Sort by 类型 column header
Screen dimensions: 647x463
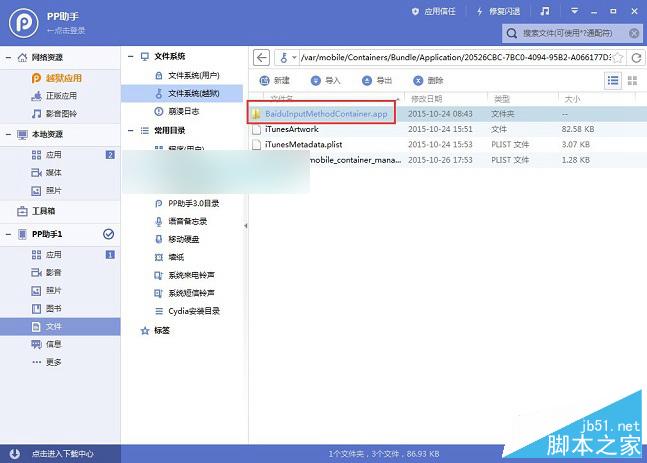(502, 99)
